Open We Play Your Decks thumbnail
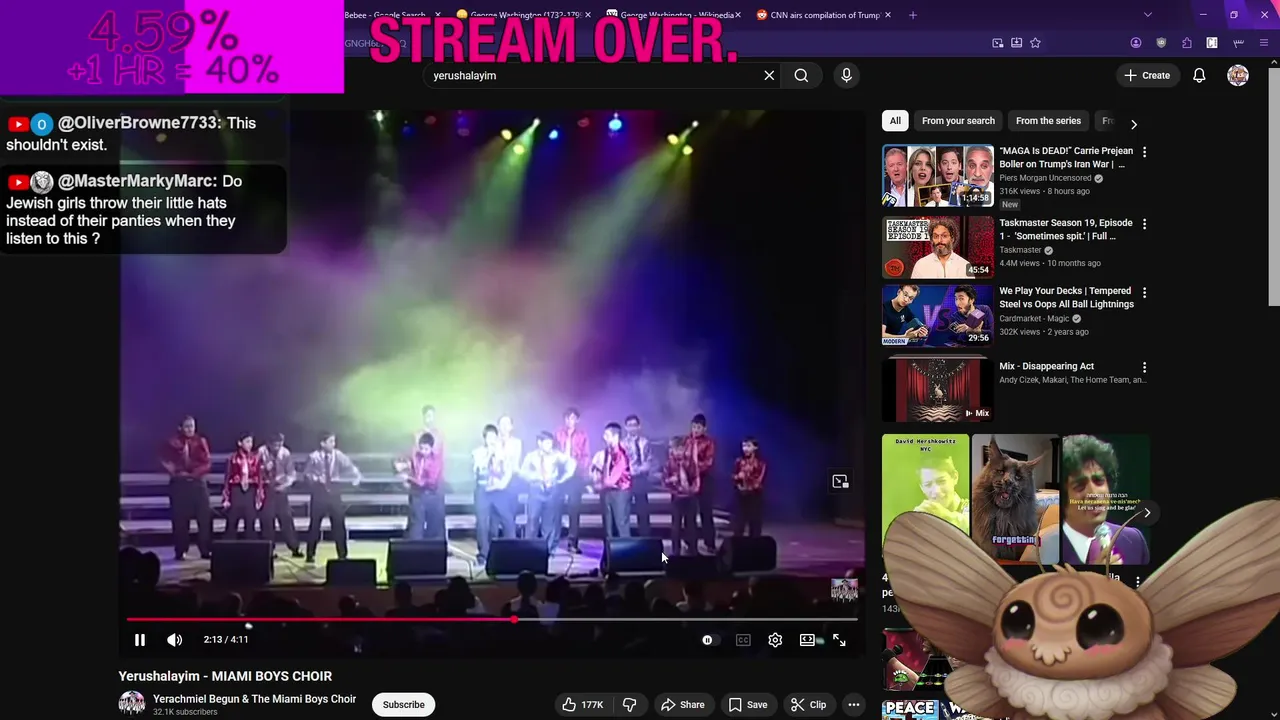 (x=937, y=315)
